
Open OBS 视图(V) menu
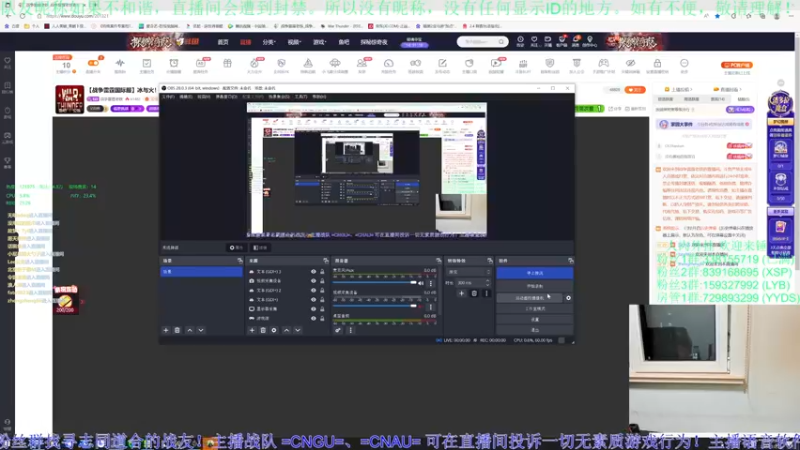(204, 97)
